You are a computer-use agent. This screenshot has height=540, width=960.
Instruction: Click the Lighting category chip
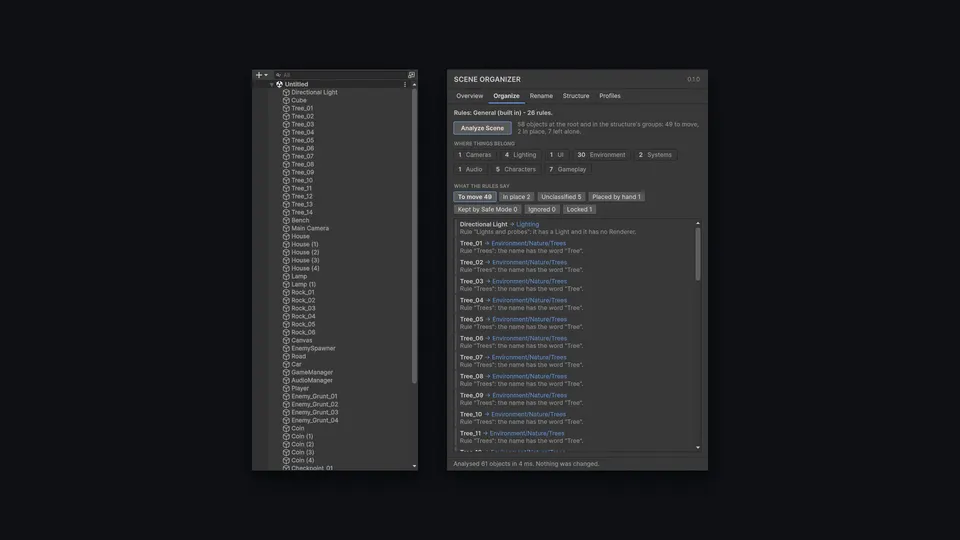pyautogui.click(x=520, y=155)
